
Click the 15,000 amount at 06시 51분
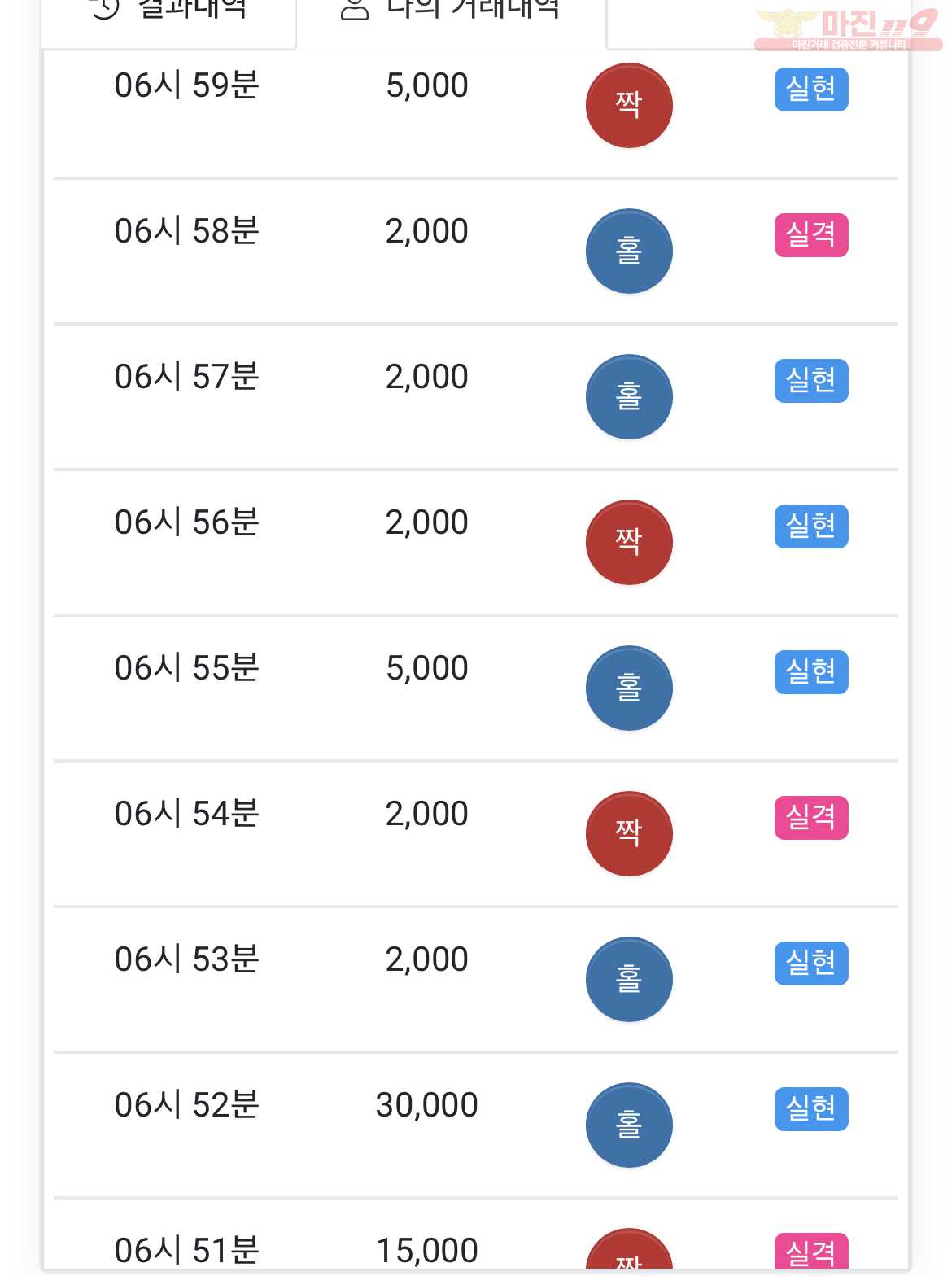tap(426, 1251)
